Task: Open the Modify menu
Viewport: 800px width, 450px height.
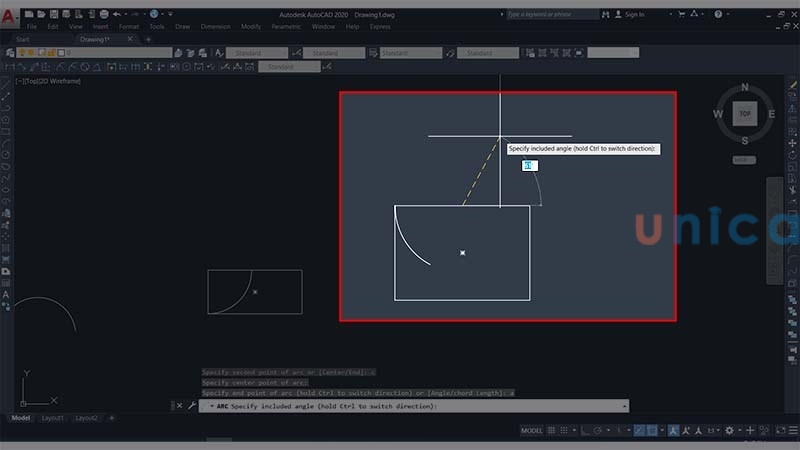Action: 250,26
